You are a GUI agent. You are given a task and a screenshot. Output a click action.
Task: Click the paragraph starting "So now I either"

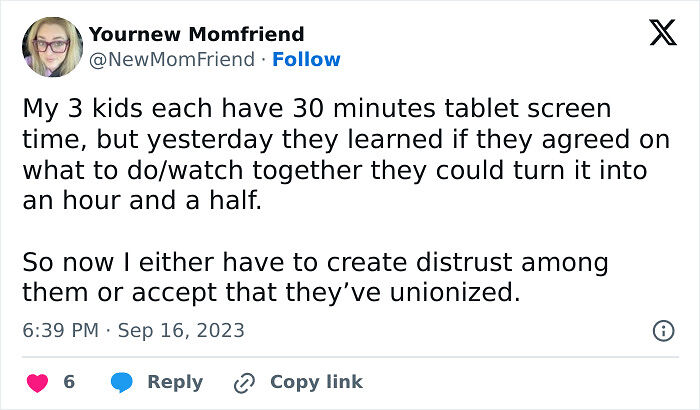(315, 277)
